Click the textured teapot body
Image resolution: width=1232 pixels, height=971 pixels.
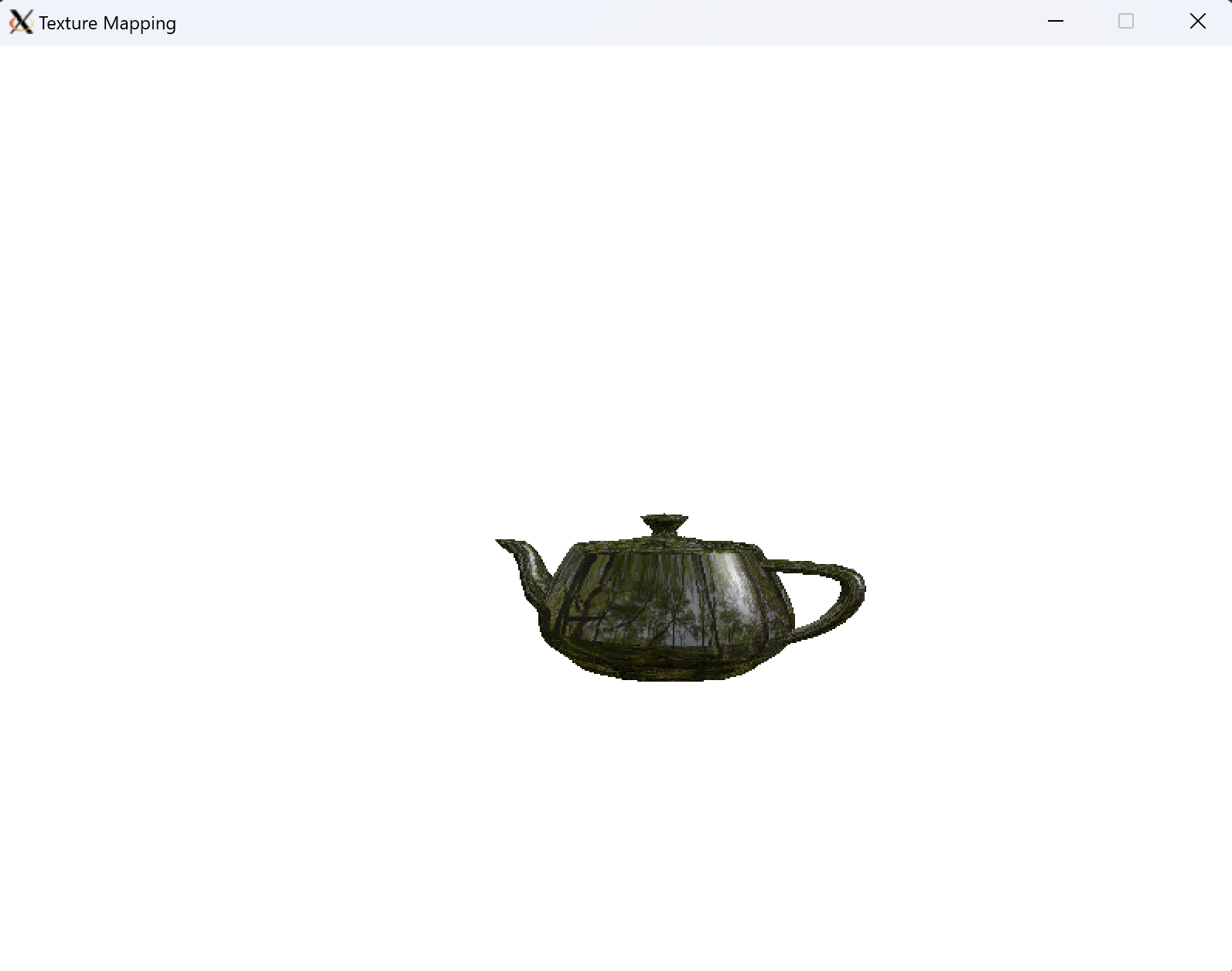point(670,609)
